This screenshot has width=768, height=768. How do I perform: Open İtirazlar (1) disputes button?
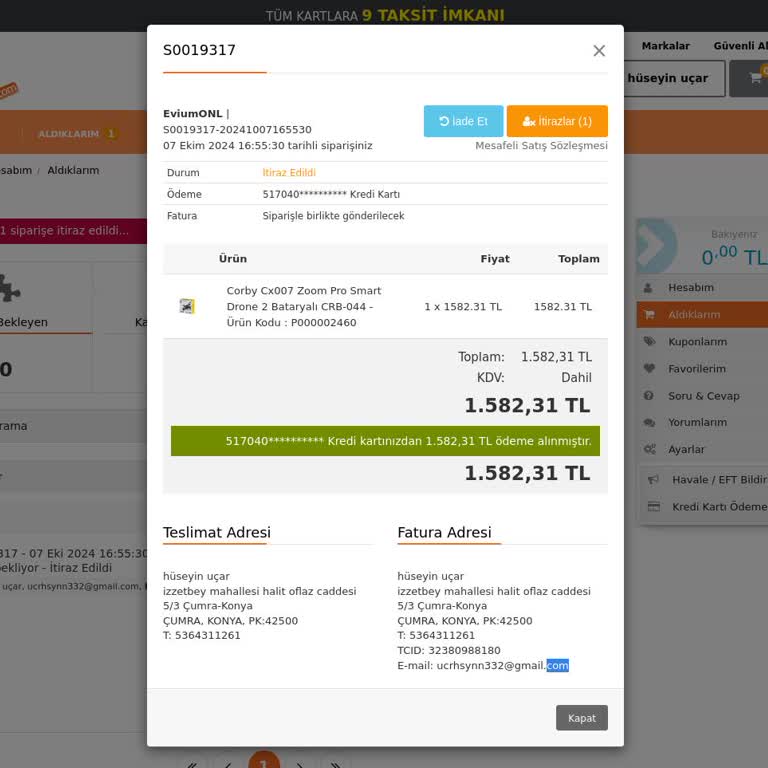point(557,121)
